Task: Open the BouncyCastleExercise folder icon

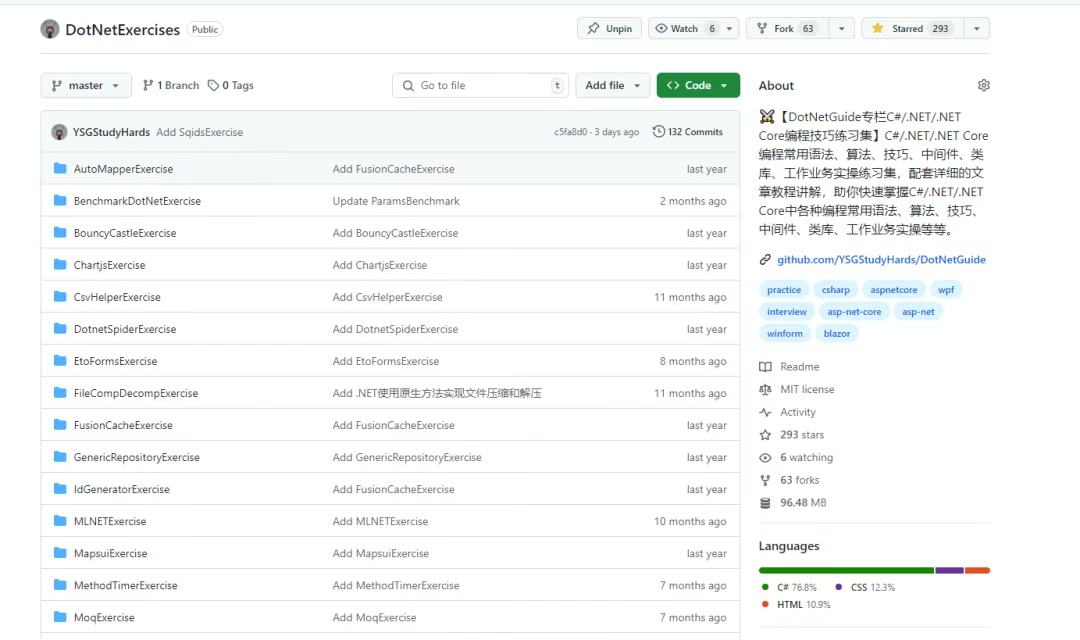Action: point(60,232)
